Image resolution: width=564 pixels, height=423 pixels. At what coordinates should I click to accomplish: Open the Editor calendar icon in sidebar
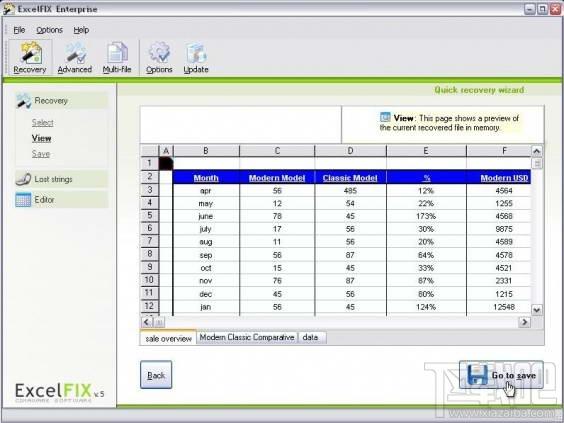[x=23, y=200]
